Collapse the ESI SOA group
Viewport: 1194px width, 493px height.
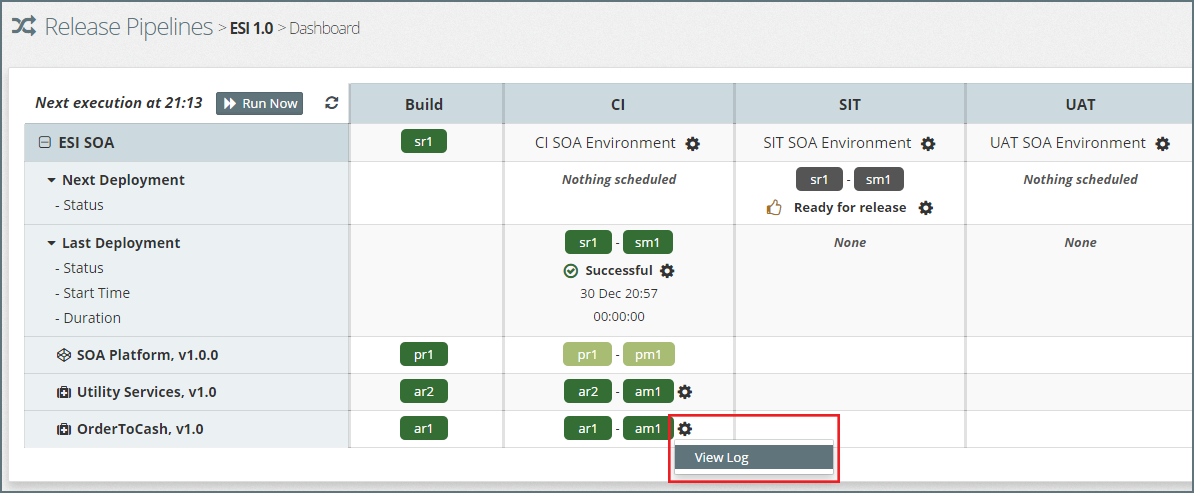coord(44,143)
